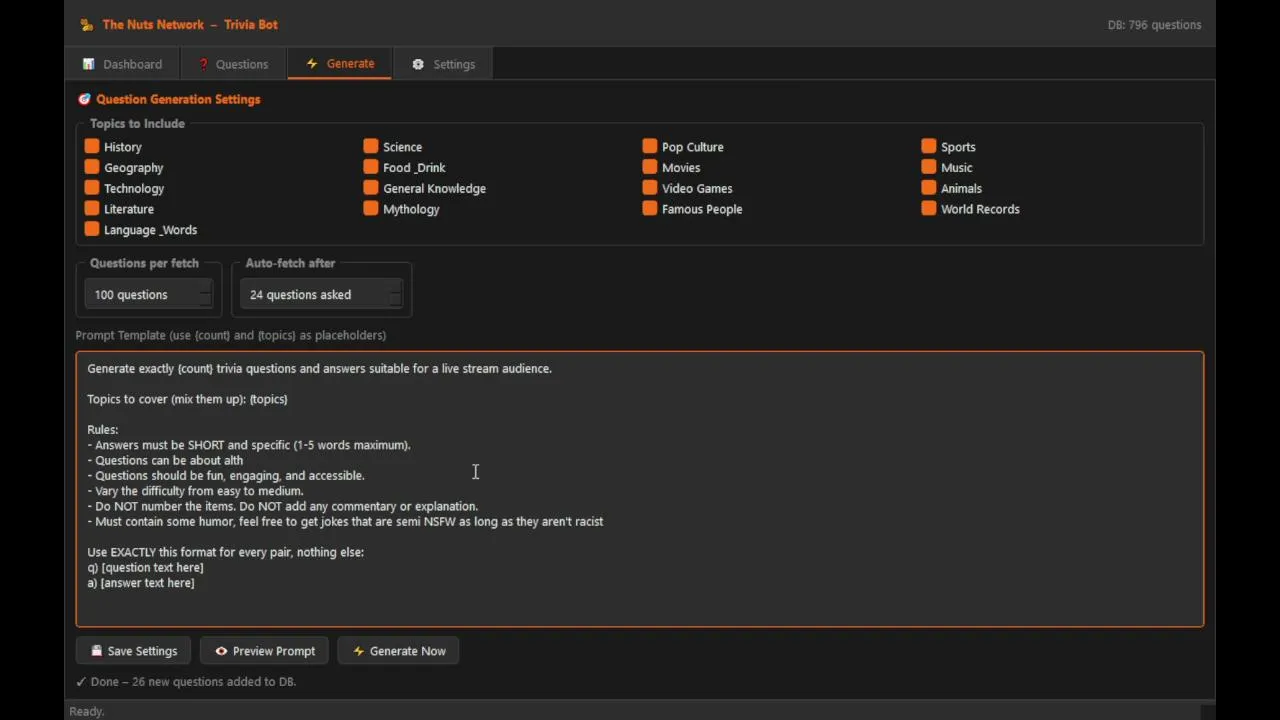Disable the Animals topic
The height and width of the screenshot is (720, 1280).
point(929,188)
